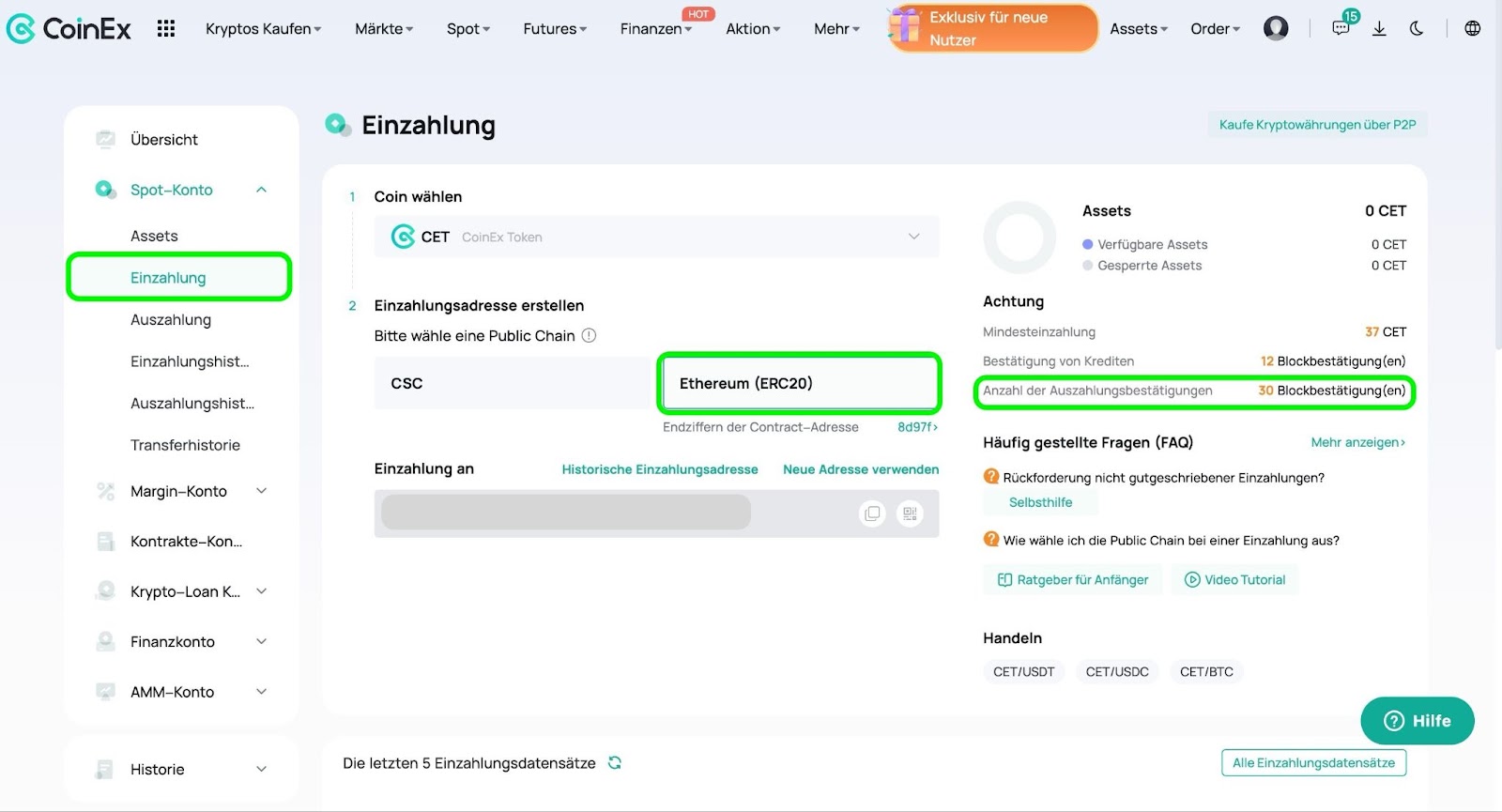Open the Spot dropdown menu
The image size is (1502, 812).
click(x=468, y=29)
